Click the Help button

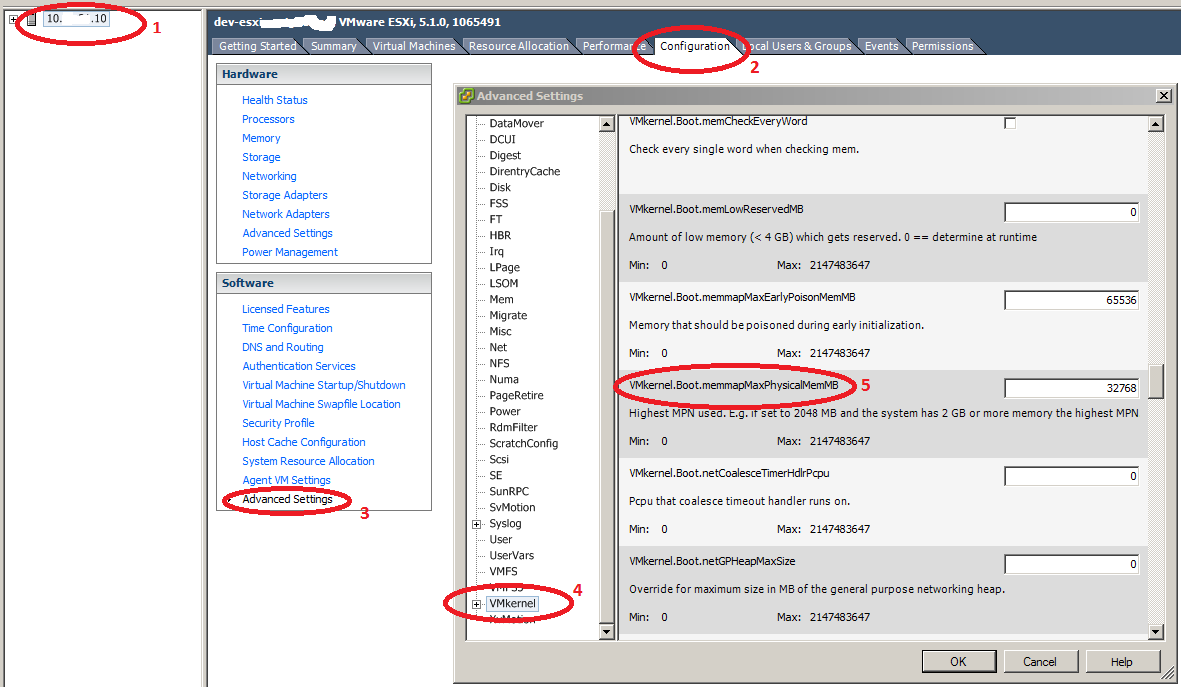point(1121,661)
